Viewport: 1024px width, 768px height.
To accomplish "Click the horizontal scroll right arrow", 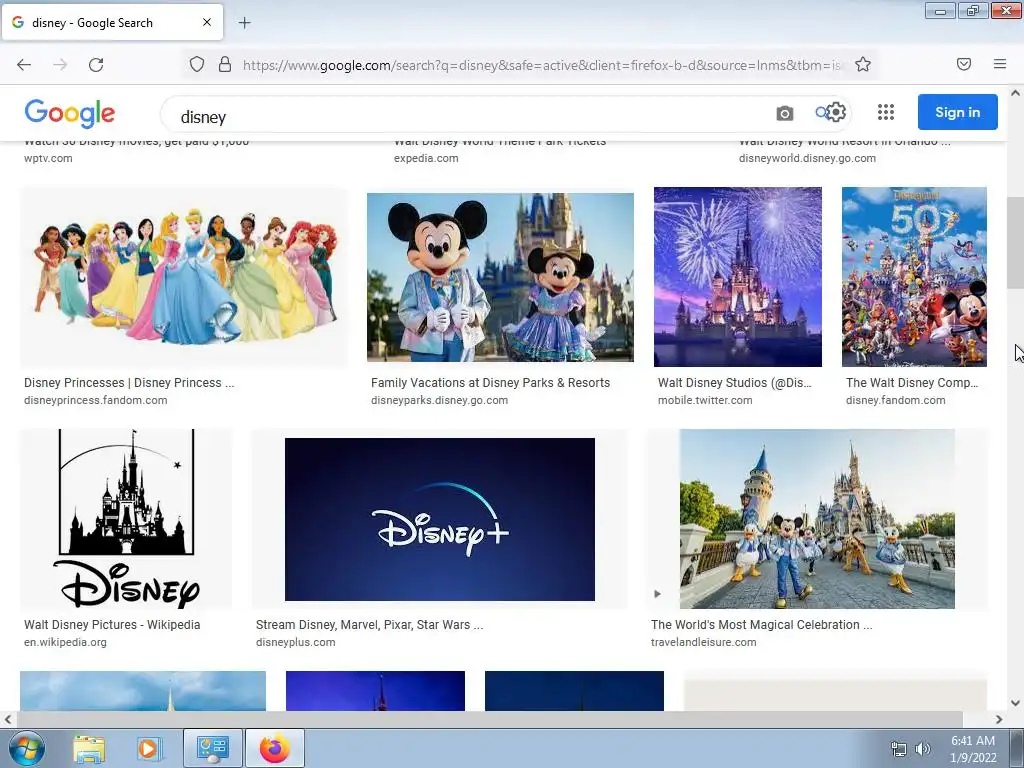I will [x=999, y=719].
